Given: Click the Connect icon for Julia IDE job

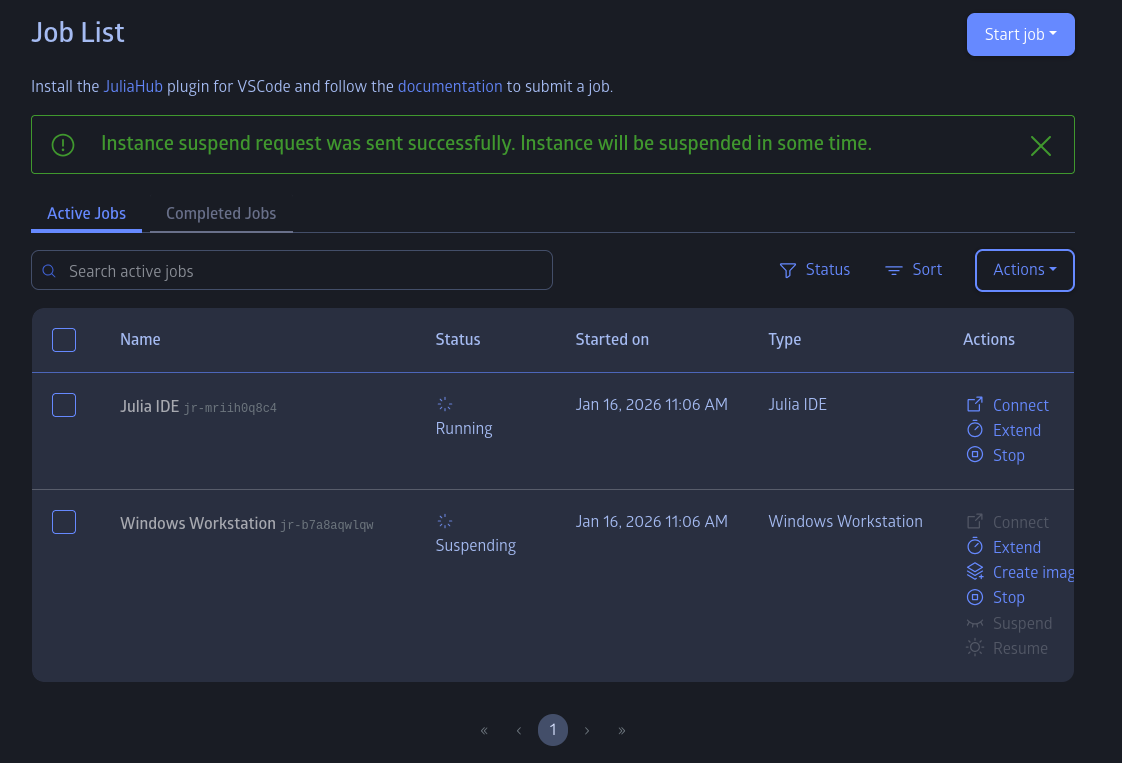Looking at the screenshot, I should click(x=975, y=405).
